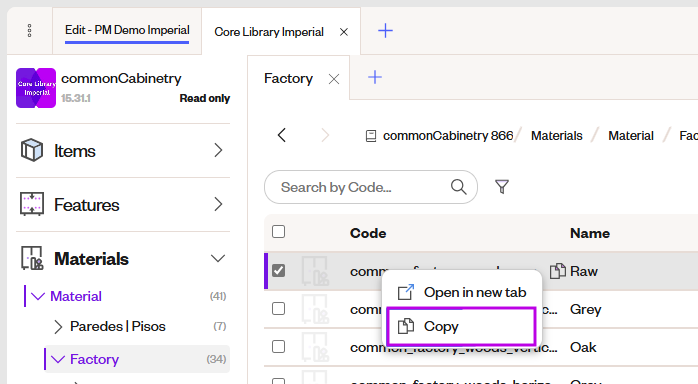This screenshot has width=698, height=384.
Task: Click the Items section label
Action: [x=75, y=151]
